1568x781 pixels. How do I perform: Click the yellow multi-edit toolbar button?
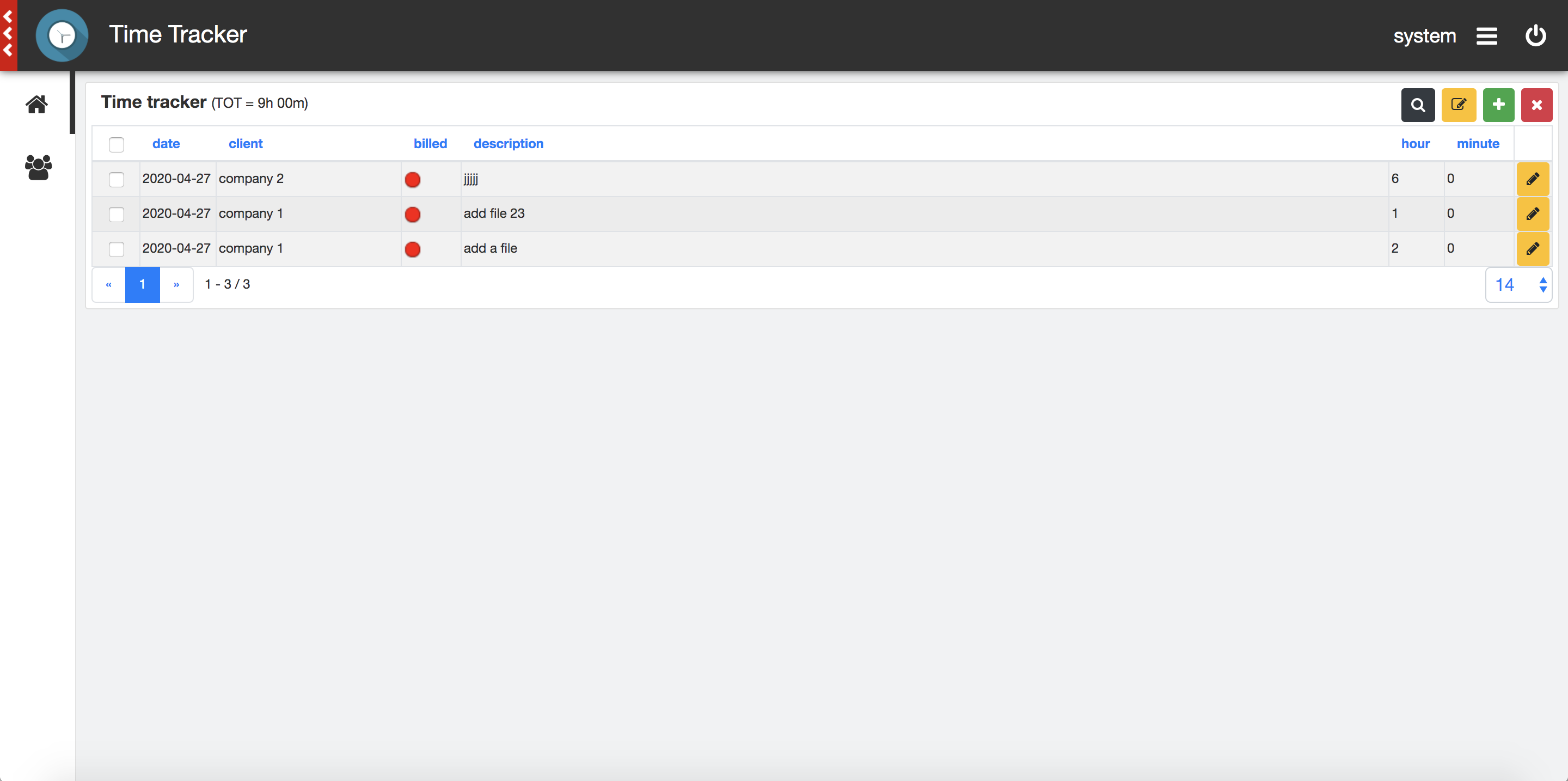[x=1459, y=105]
